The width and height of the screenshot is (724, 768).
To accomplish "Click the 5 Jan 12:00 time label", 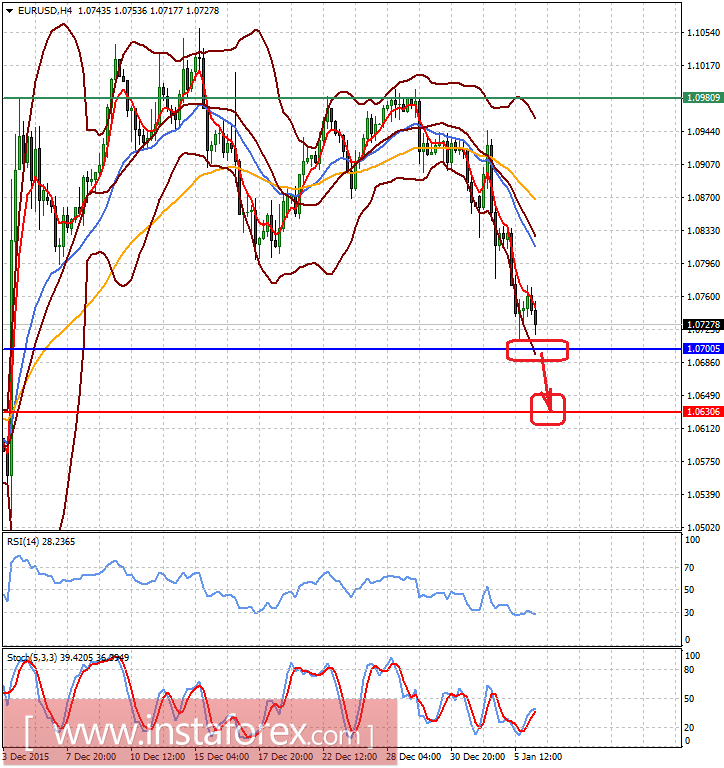I will [x=538, y=757].
